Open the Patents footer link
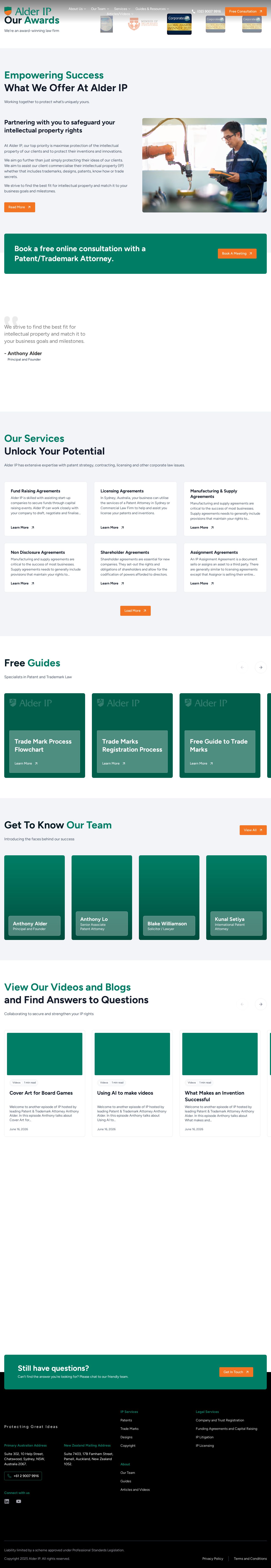 126,1420
